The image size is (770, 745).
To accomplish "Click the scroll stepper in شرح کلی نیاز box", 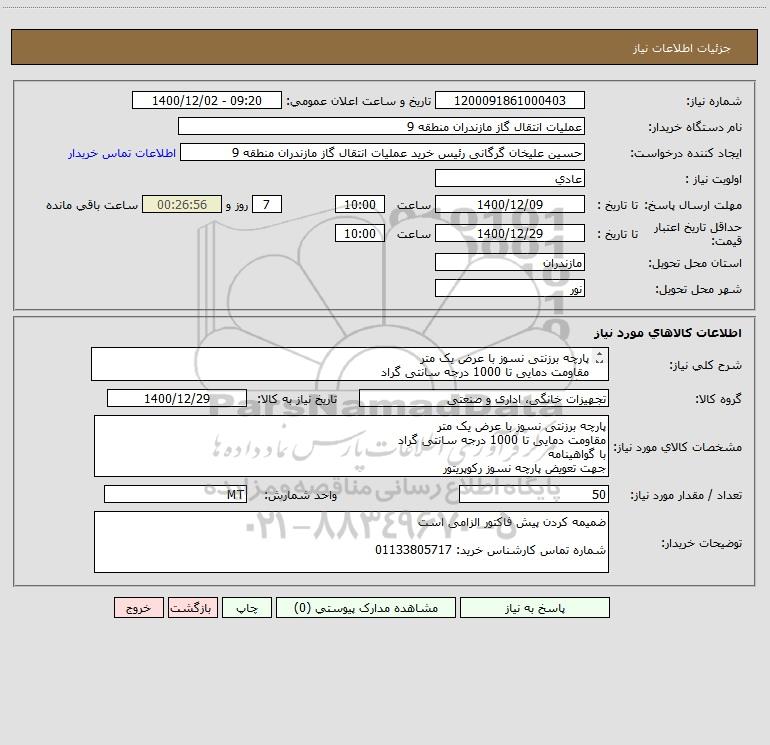I will 599,359.
